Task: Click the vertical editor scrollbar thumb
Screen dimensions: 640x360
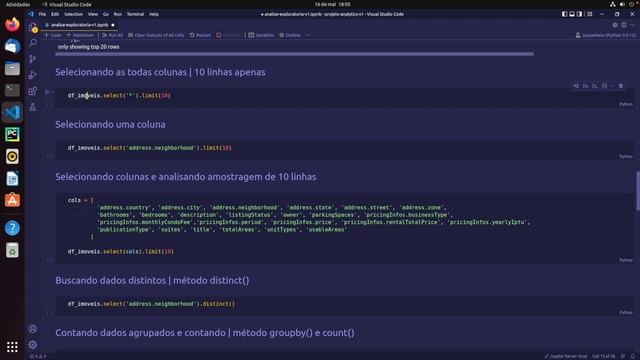Action: (x=638, y=191)
